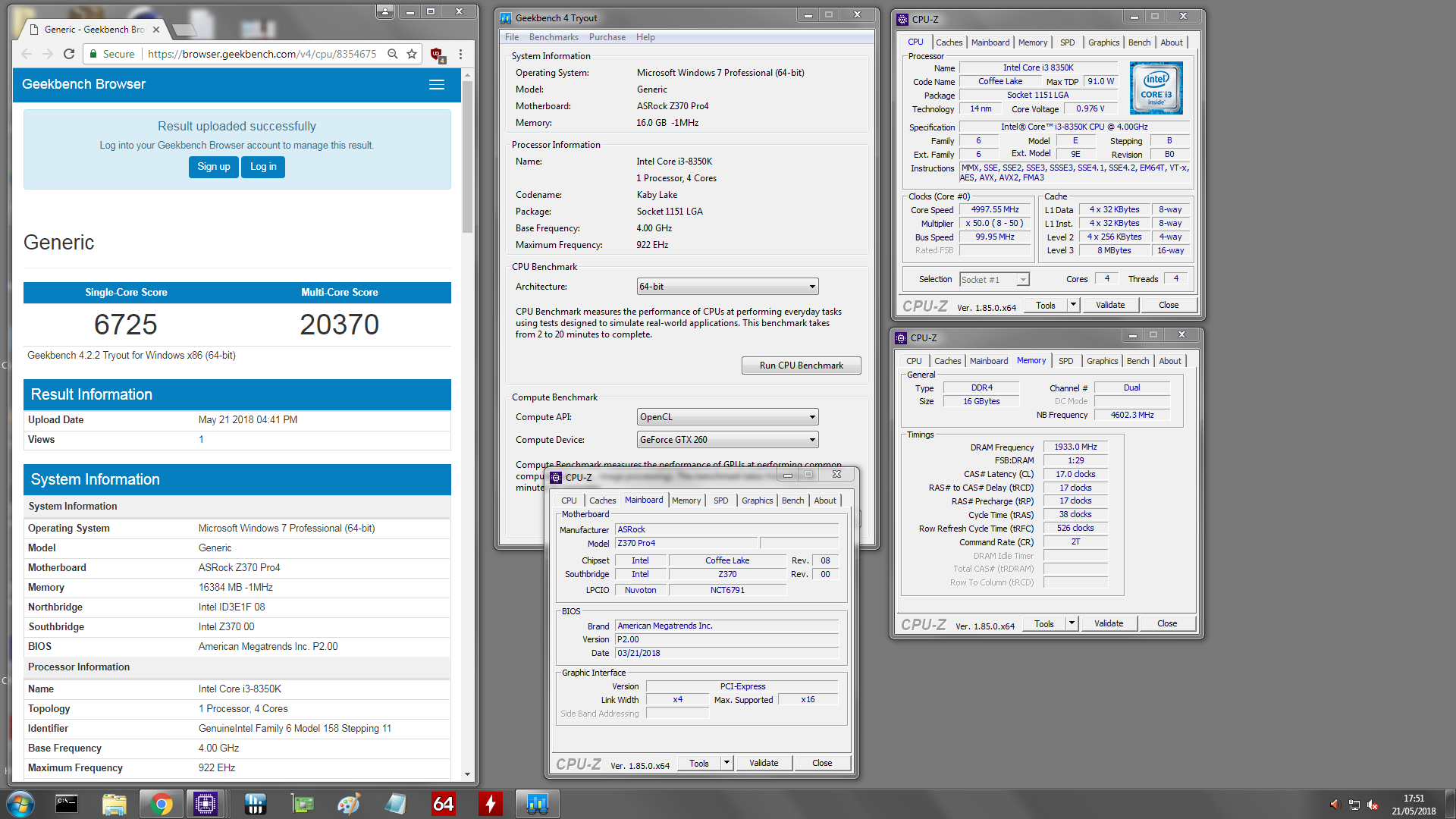Image resolution: width=1456 pixels, height=819 pixels.
Task: Open Notepad from the taskbar
Action: [x=396, y=804]
